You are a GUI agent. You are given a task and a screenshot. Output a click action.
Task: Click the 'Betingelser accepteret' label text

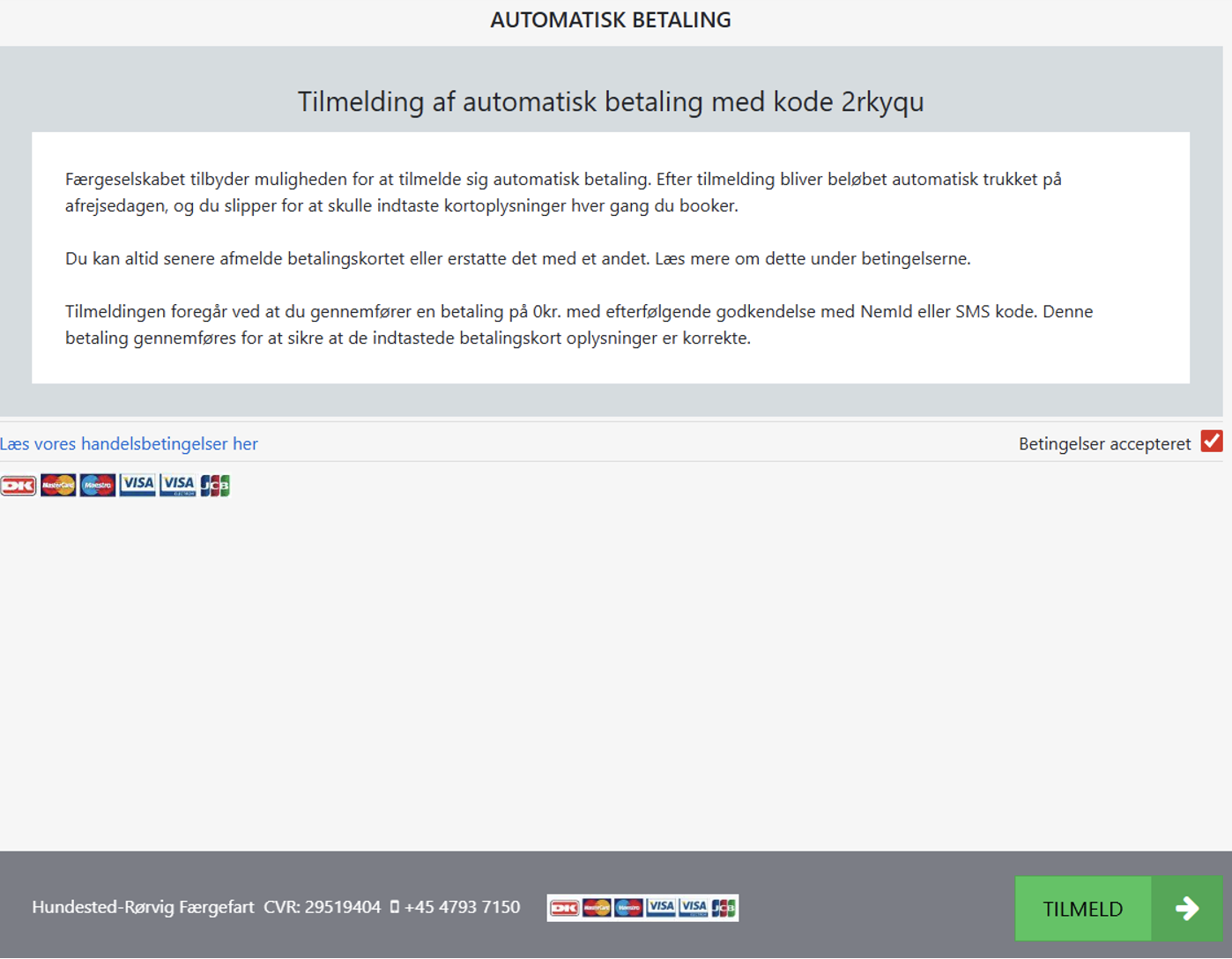(1104, 444)
